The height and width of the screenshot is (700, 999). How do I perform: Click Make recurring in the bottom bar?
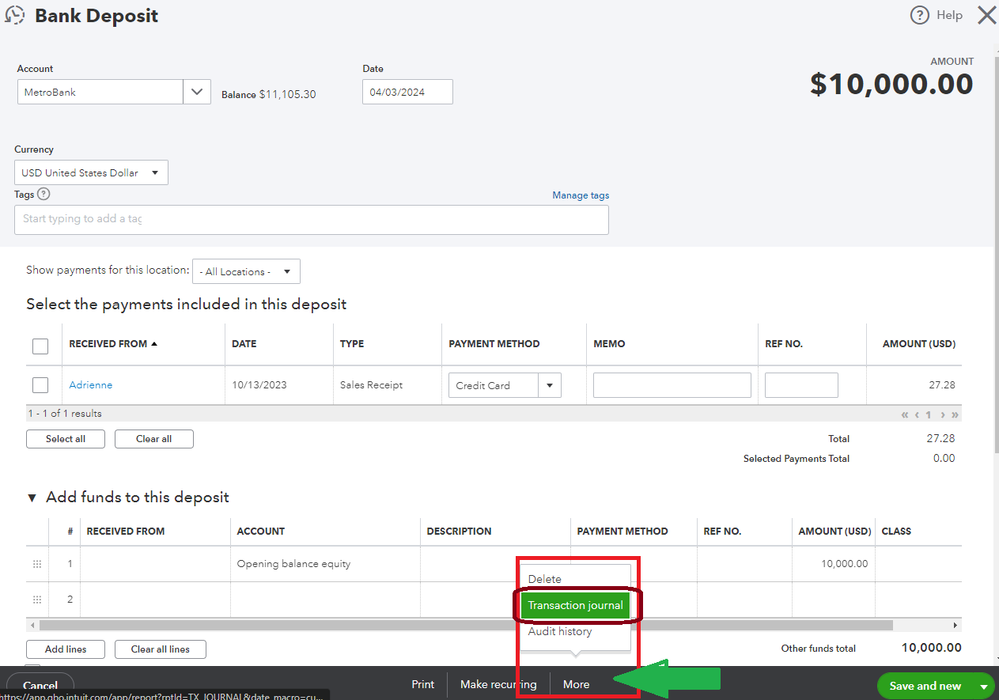(498, 684)
